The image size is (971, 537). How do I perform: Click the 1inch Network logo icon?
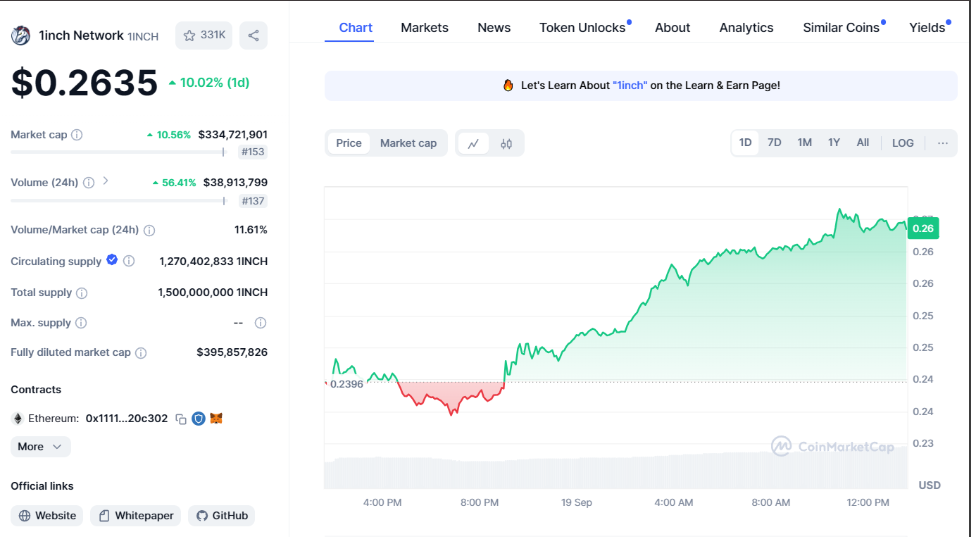tap(20, 35)
